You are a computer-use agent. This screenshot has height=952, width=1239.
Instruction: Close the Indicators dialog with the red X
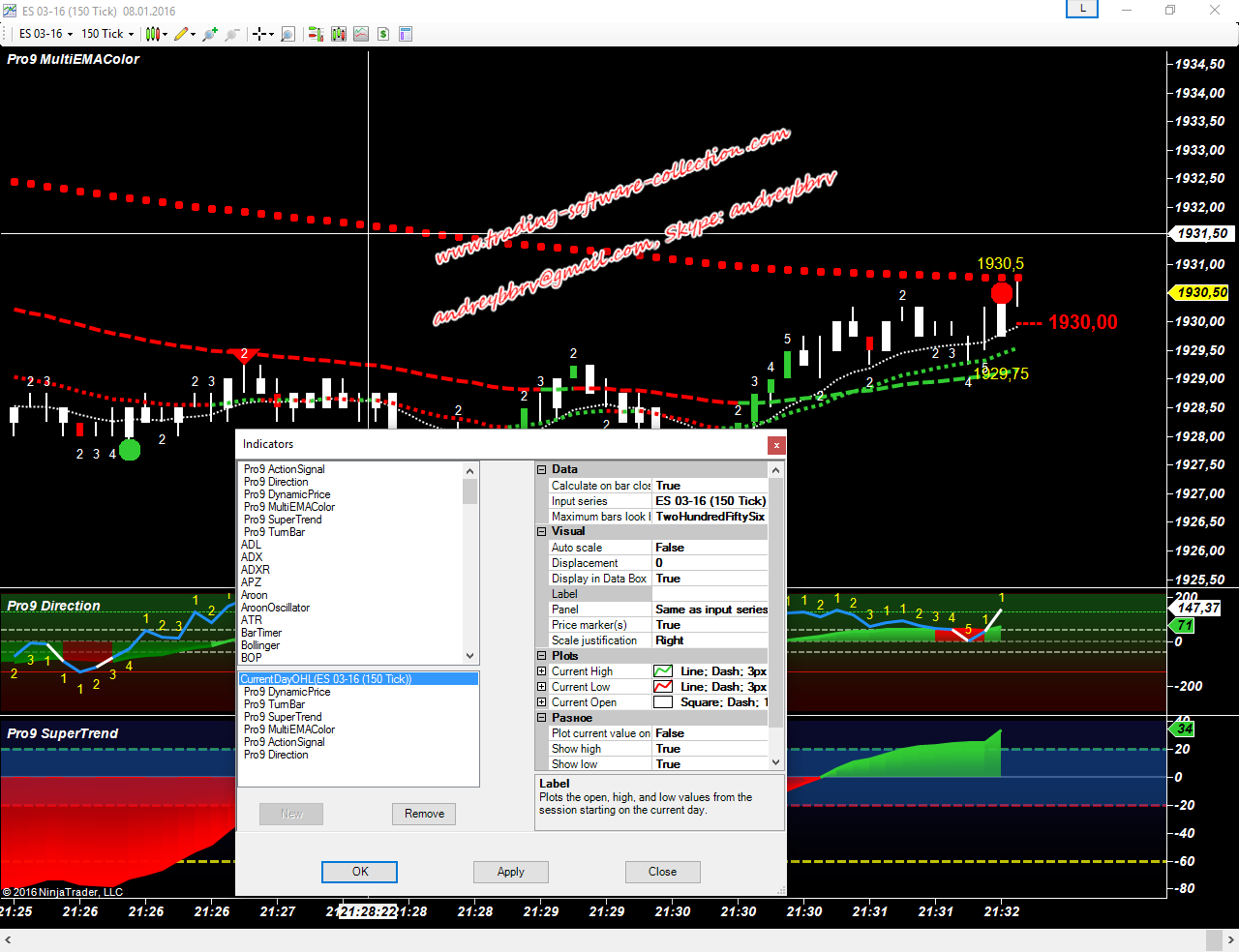(x=776, y=445)
